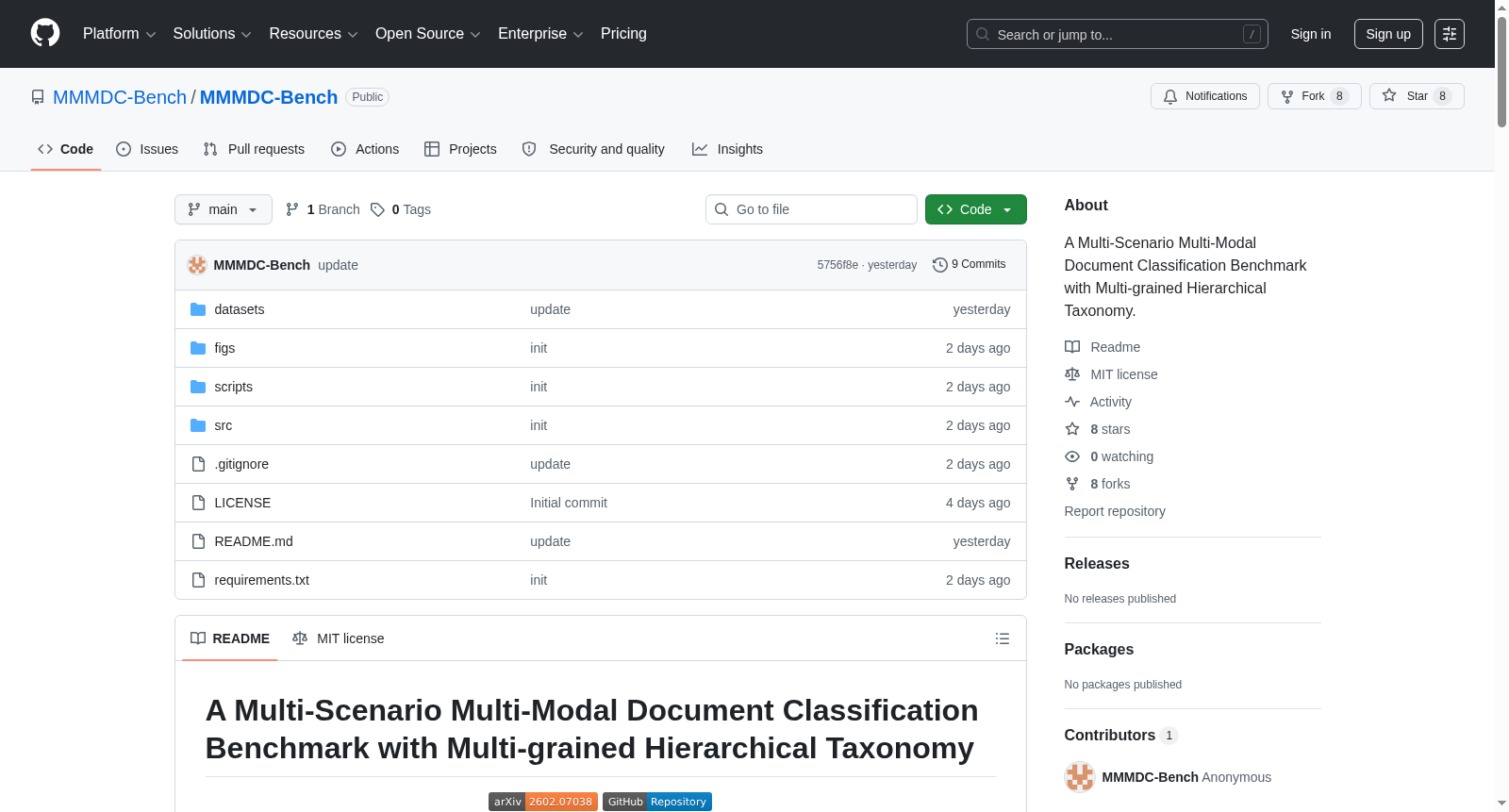Open the Releases heading link

tap(1097, 563)
